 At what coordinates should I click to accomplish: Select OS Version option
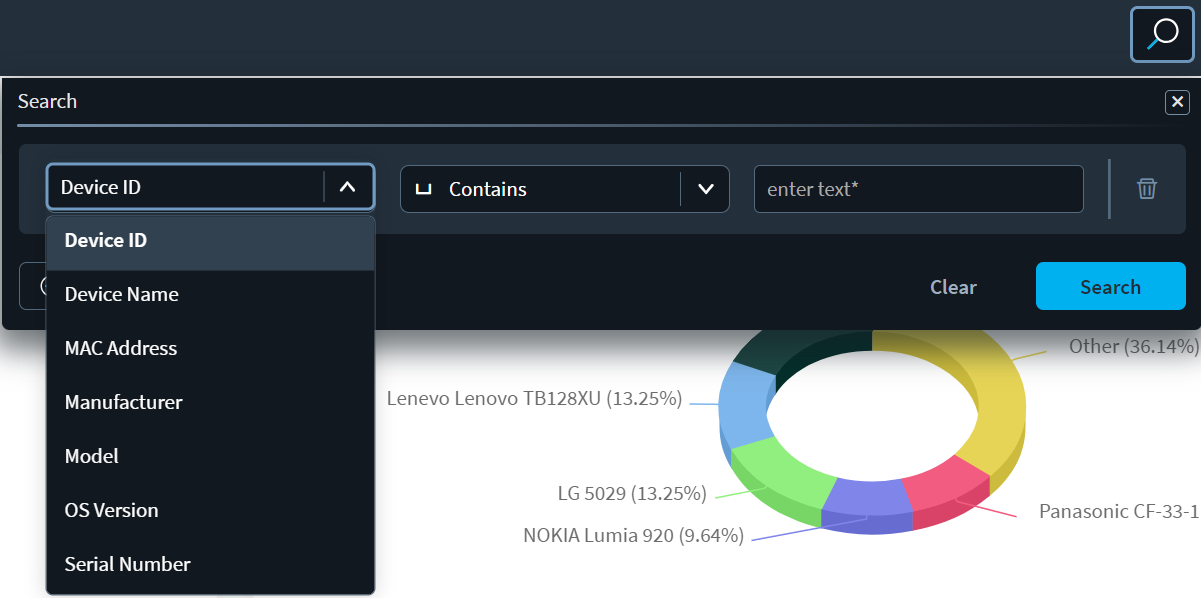(111, 510)
